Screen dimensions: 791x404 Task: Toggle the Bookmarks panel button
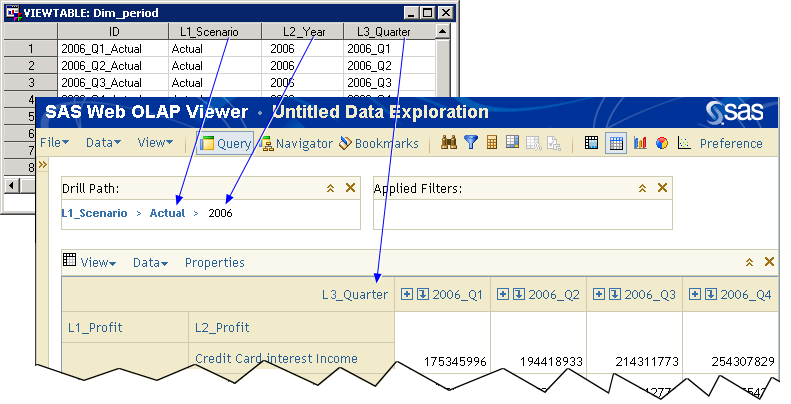tap(379, 143)
